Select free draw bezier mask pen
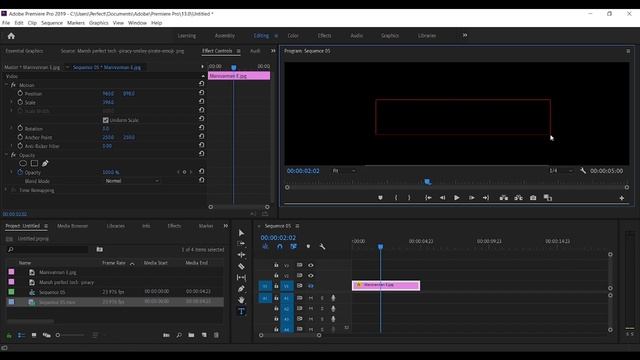Viewport: 640px width, 360px height. tap(45, 163)
